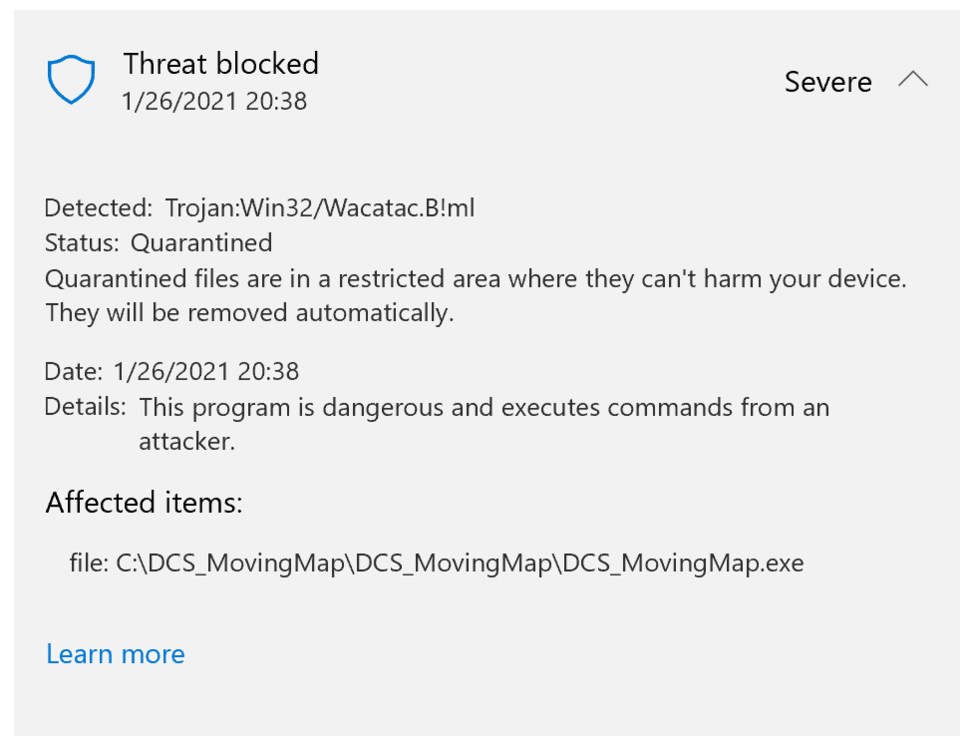Click the Quarantined status value
977x750 pixels.
[201, 243]
